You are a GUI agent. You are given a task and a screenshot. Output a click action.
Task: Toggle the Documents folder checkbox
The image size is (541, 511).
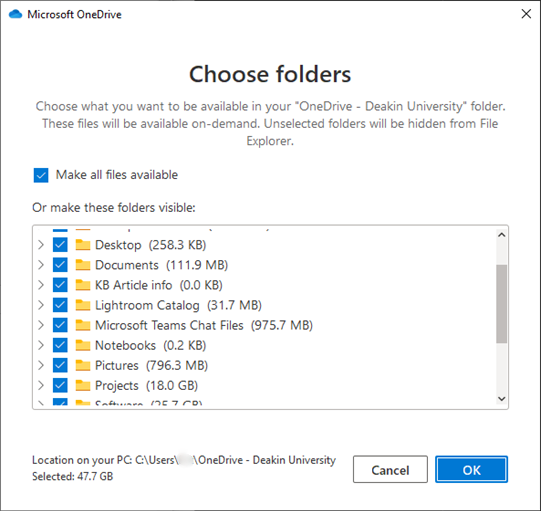pos(60,265)
